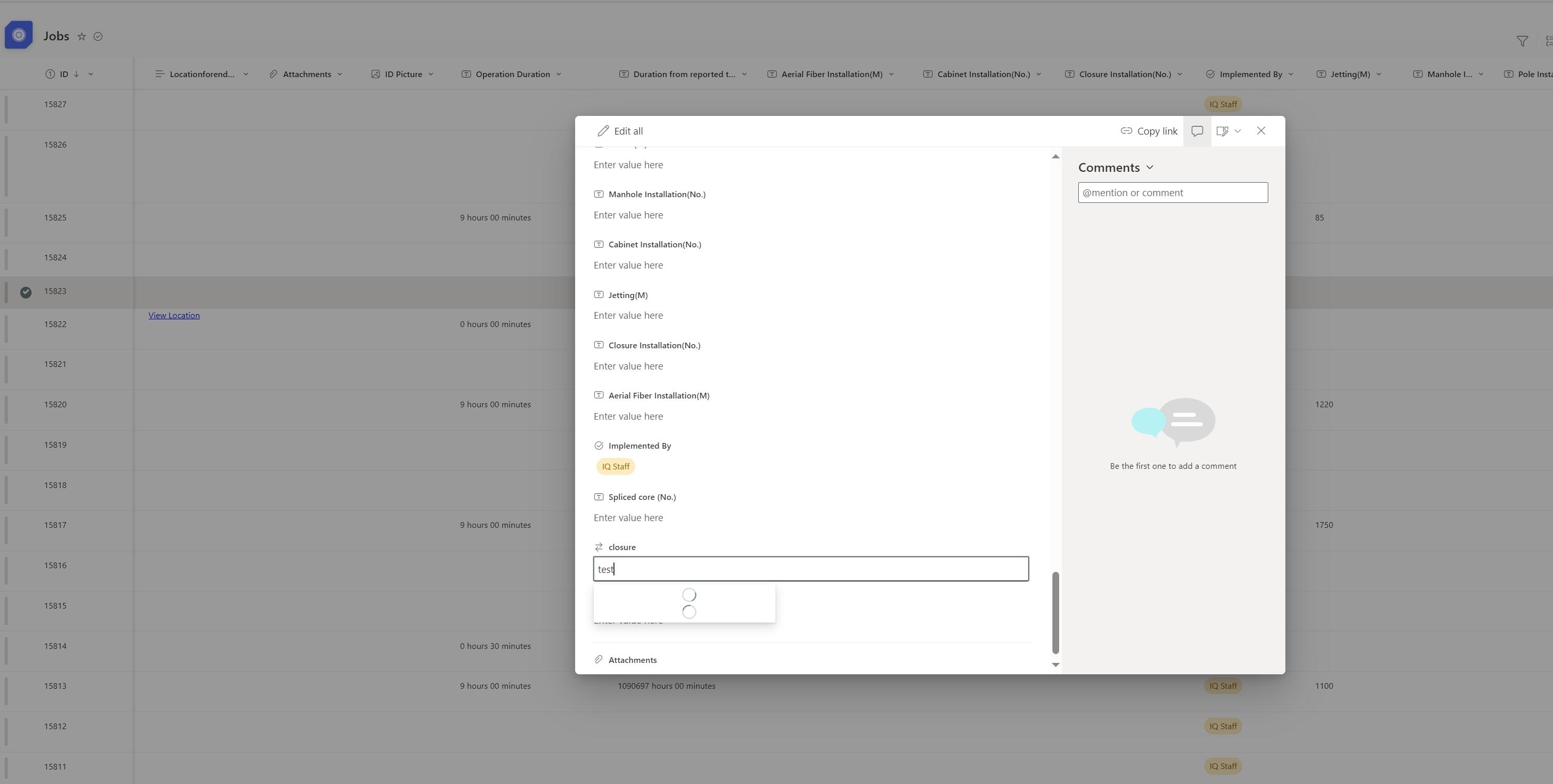Click the status checkmark icon beside Jobs

[98, 37]
